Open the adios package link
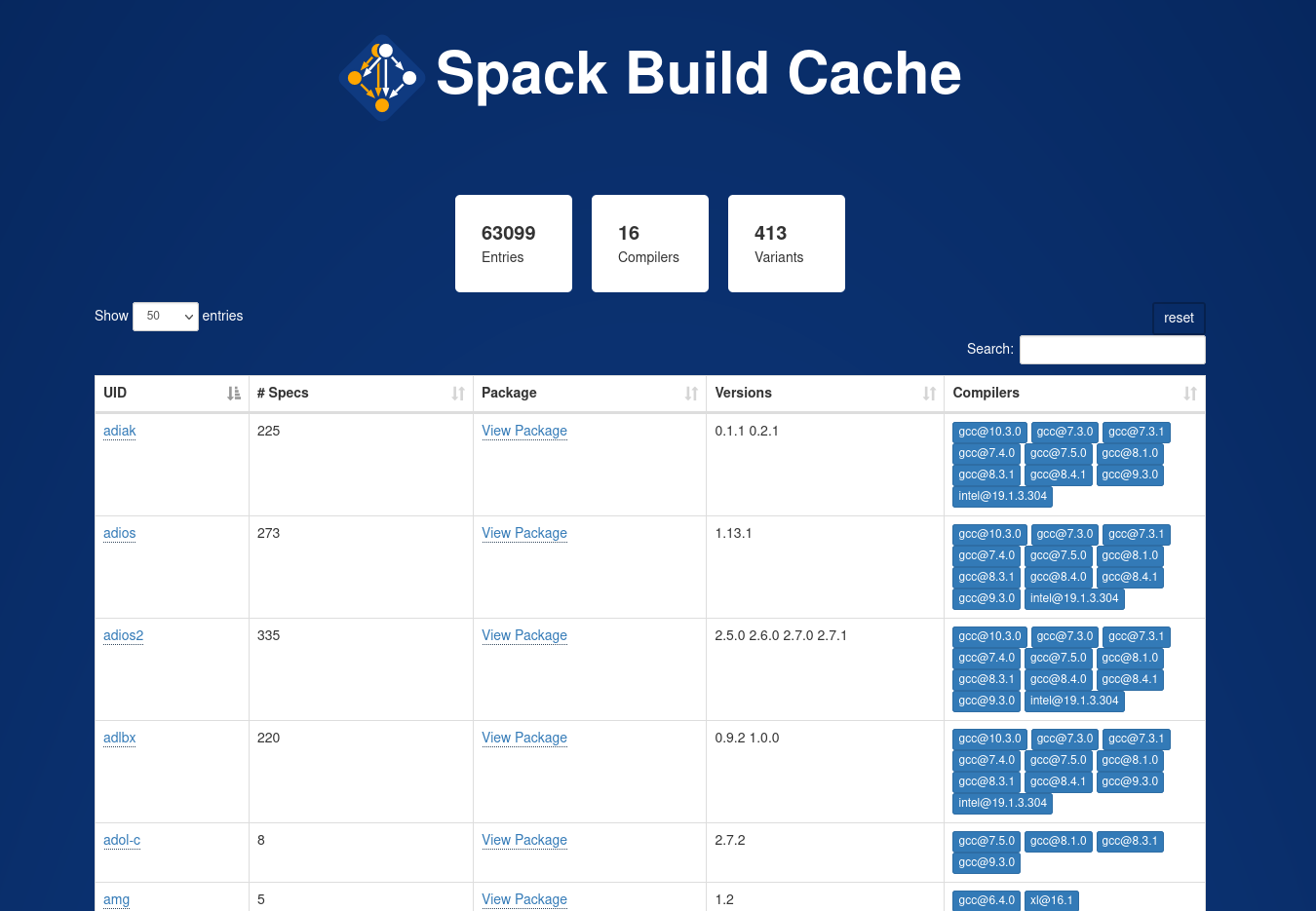1316x911 pixels. click(x=120, y=533)
